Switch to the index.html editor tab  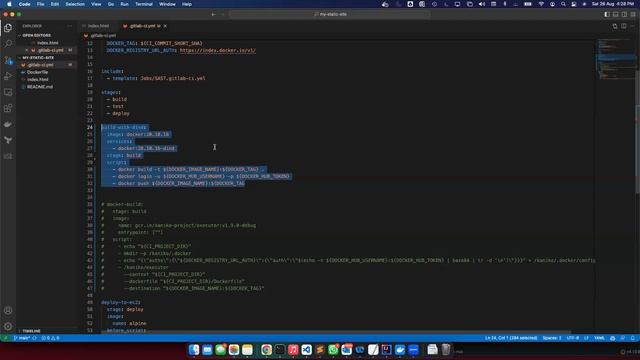click(98, 26)
